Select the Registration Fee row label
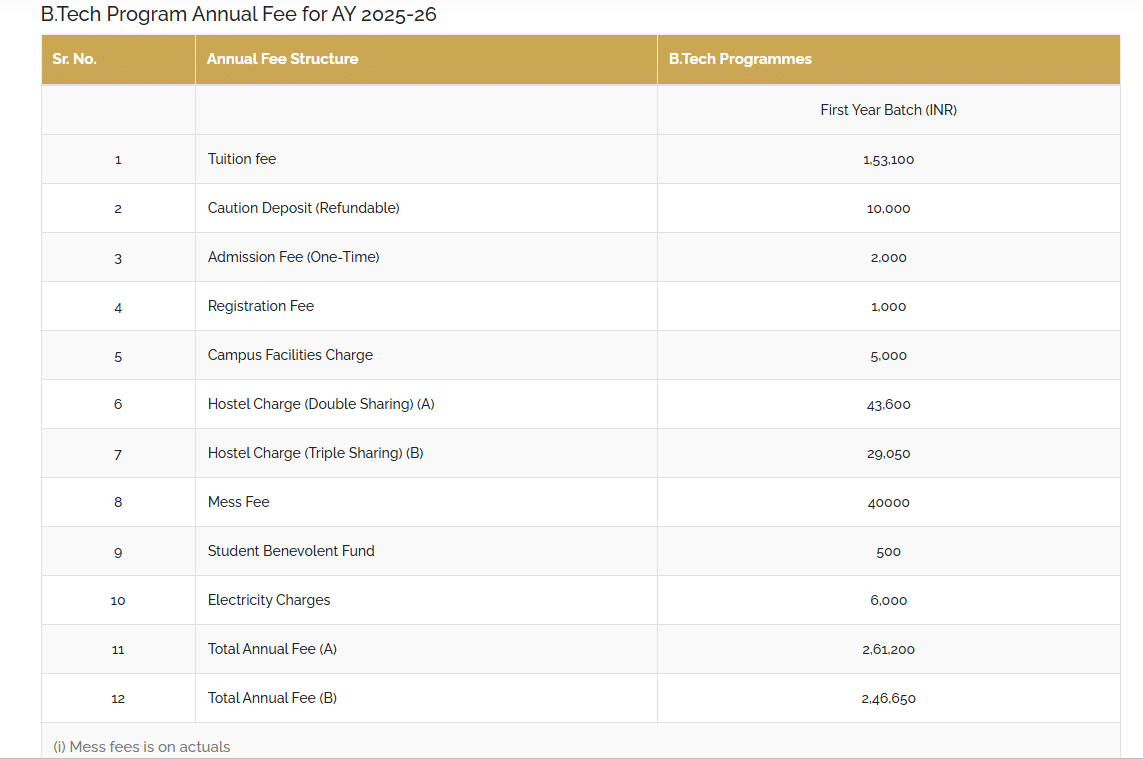 (261, 306)
